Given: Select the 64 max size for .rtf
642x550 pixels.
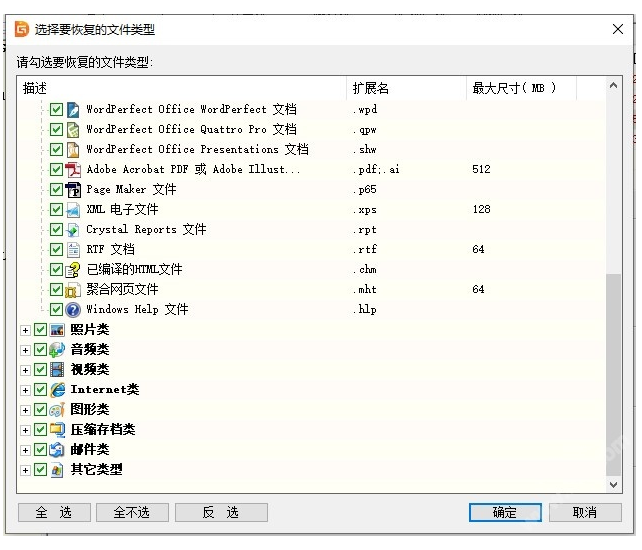Looking at the screenshot, I should pos(478,249).
